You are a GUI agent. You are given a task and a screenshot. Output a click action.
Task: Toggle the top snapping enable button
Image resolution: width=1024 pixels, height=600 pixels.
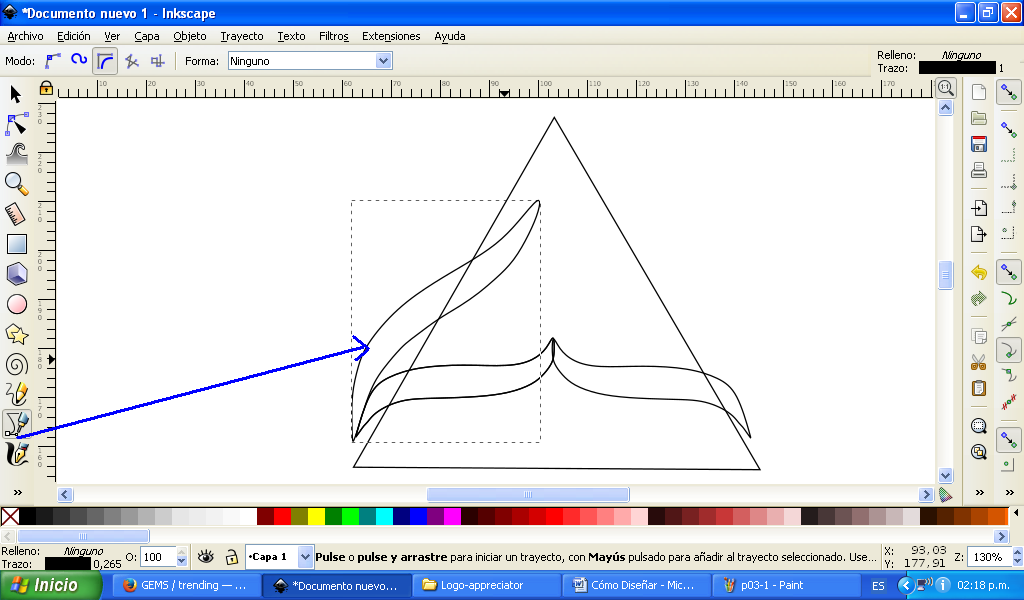tap(1009, 92)
